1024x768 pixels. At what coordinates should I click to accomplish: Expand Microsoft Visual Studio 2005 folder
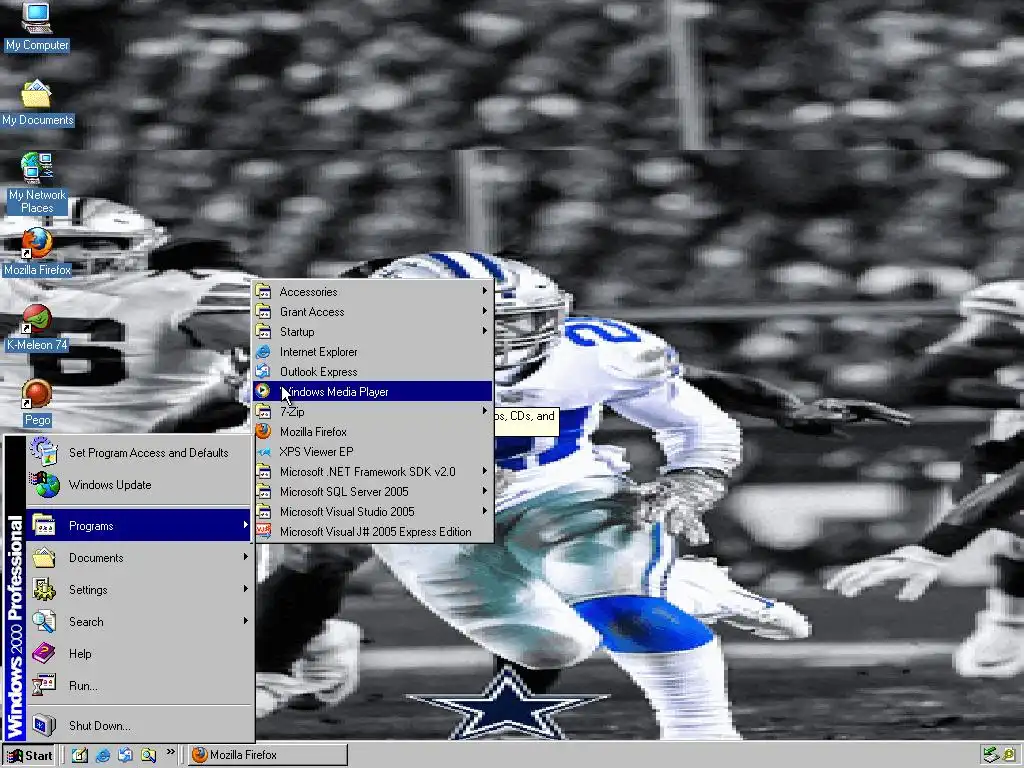(x=373, y=512)
